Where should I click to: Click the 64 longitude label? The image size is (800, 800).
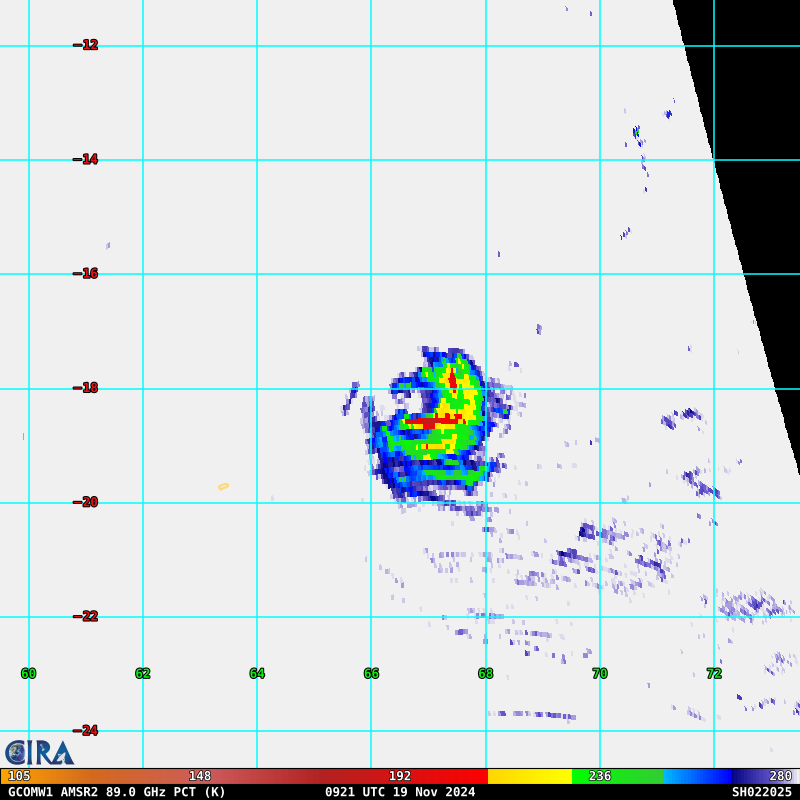tap(257, 673)
